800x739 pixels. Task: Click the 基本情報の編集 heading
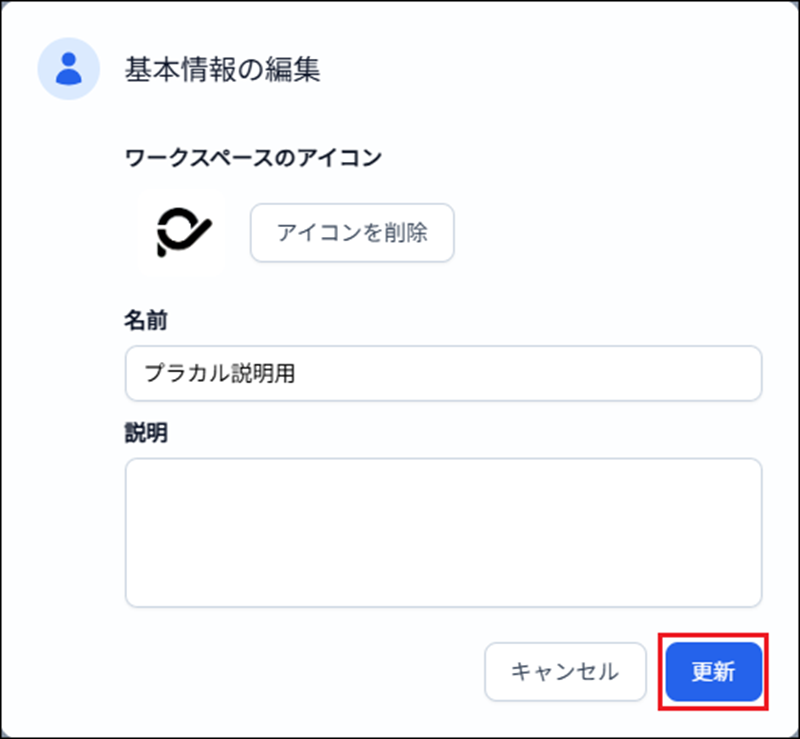coord(222,70)
